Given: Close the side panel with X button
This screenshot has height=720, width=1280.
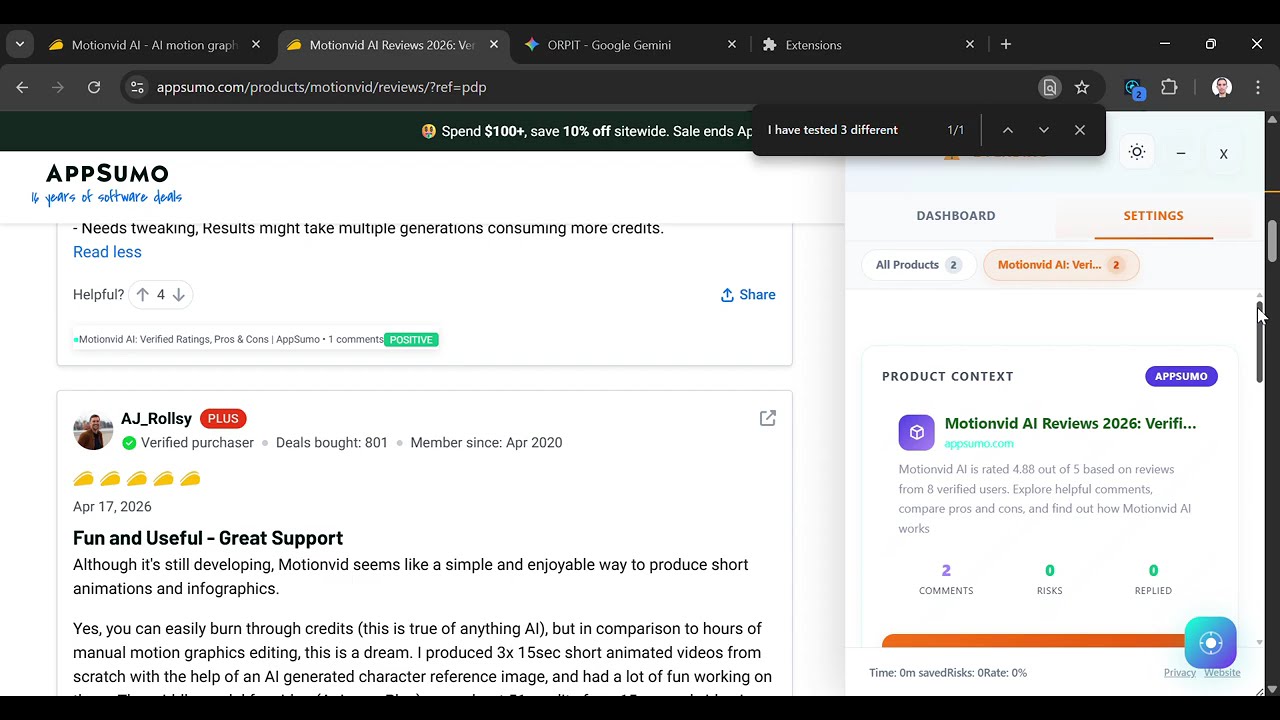Looking at the screenshot, I should click(x=1223, y=154).
